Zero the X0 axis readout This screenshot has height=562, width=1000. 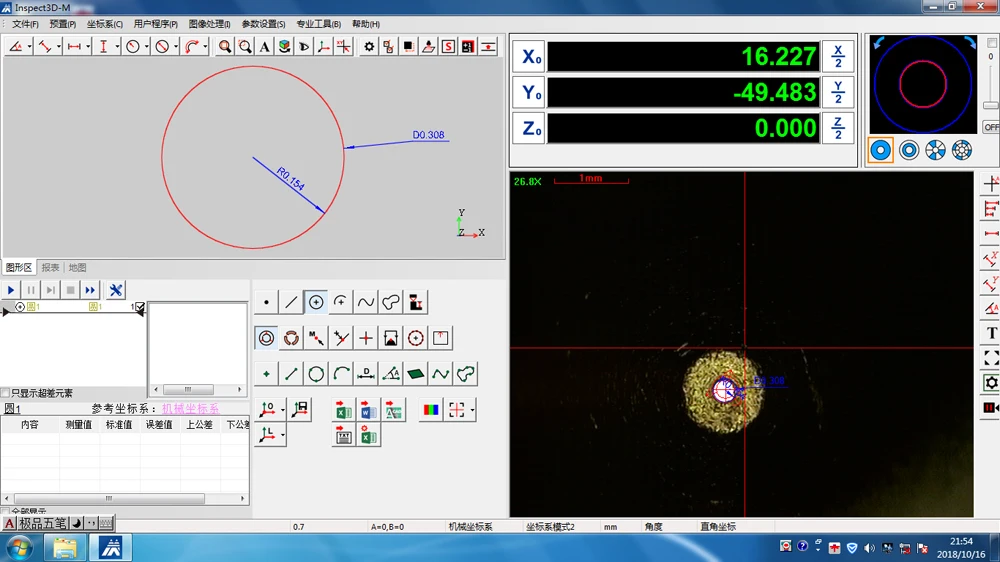click(529, 57)
